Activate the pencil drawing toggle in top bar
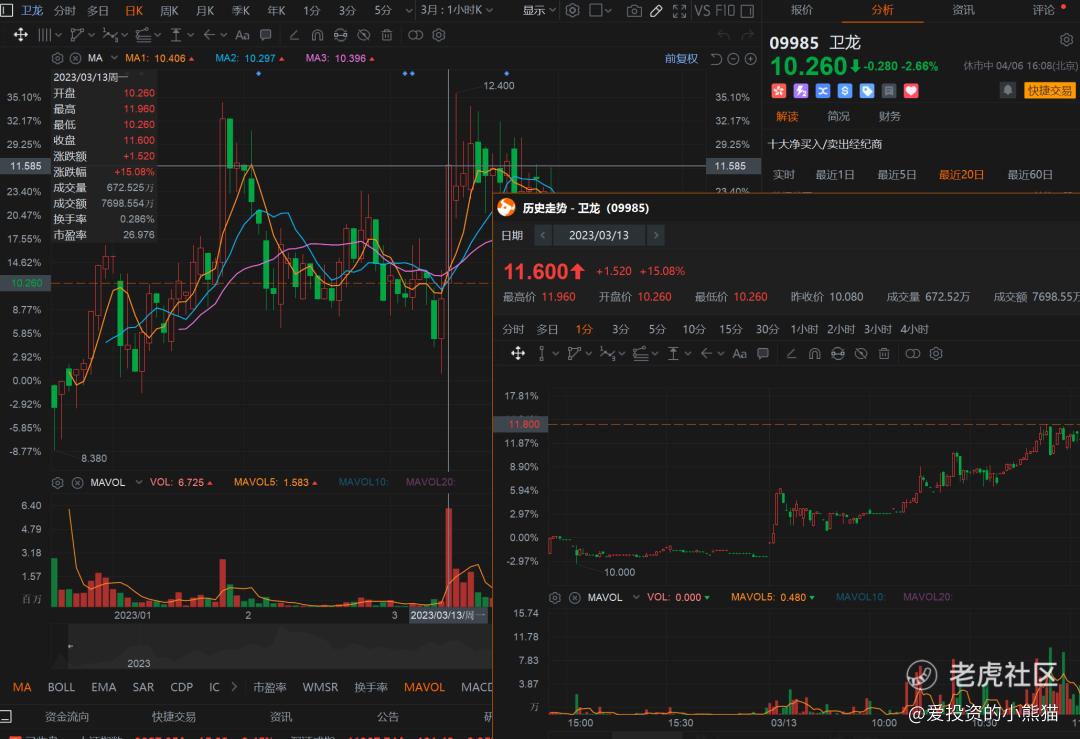Viewport: 1080px width, 739px height. tap(656, 10)
